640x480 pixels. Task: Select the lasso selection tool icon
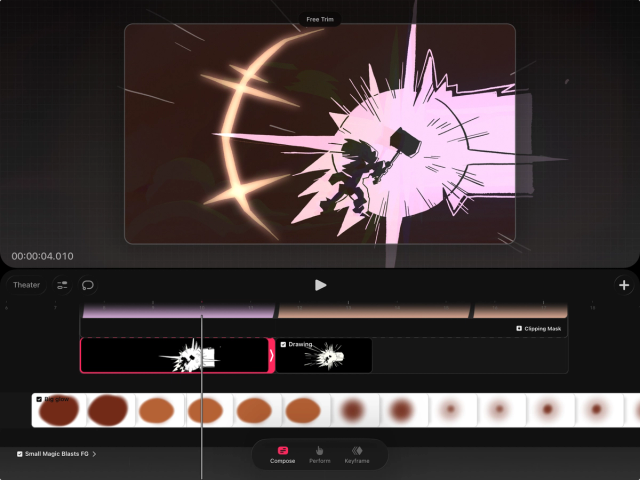point(88,285)
